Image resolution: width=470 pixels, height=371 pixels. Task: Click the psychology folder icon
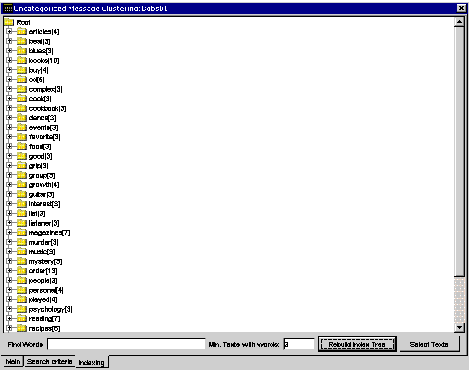pyautogui.click(x=22, y=309)
